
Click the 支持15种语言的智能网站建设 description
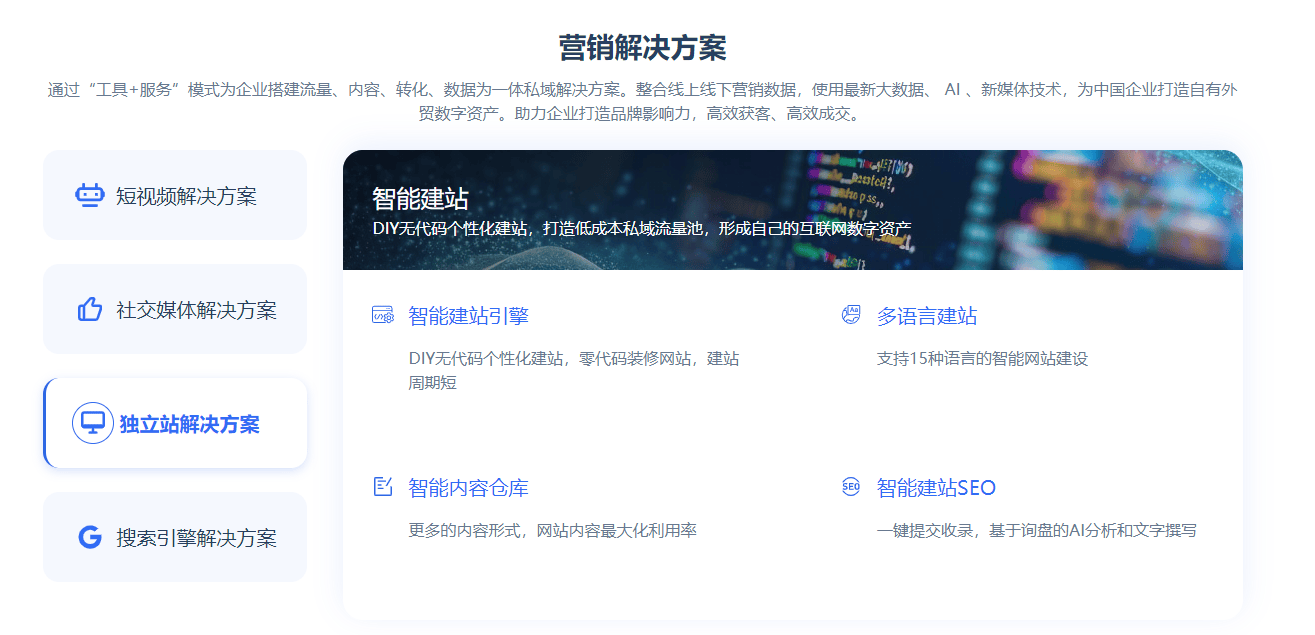(982, 358)
